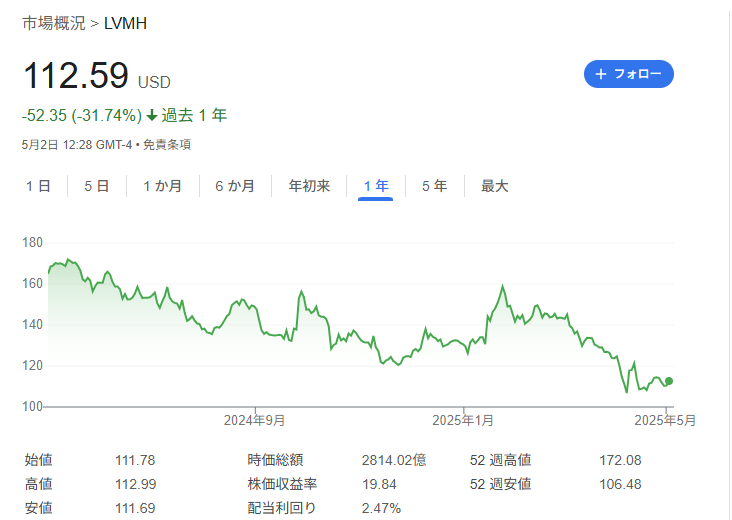Image resolution: width=732 pixels, height=520 pixels.
Task: Click the green current-price dot on chart
Action: (669, 381)
